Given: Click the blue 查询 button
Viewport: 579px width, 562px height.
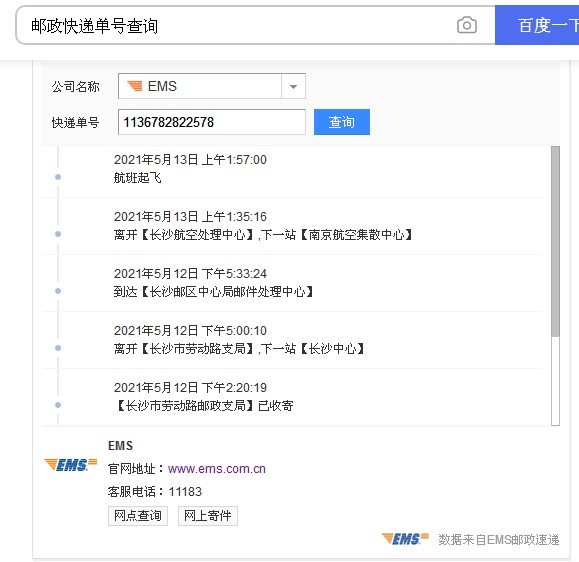Looking at the screenshot, I should click(x=342, y=122).
